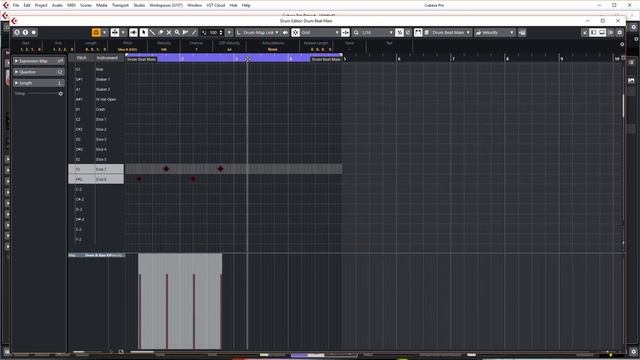Click the vertical scrollbar of the drum grid

pyautogui.click(x=623, y=105)
